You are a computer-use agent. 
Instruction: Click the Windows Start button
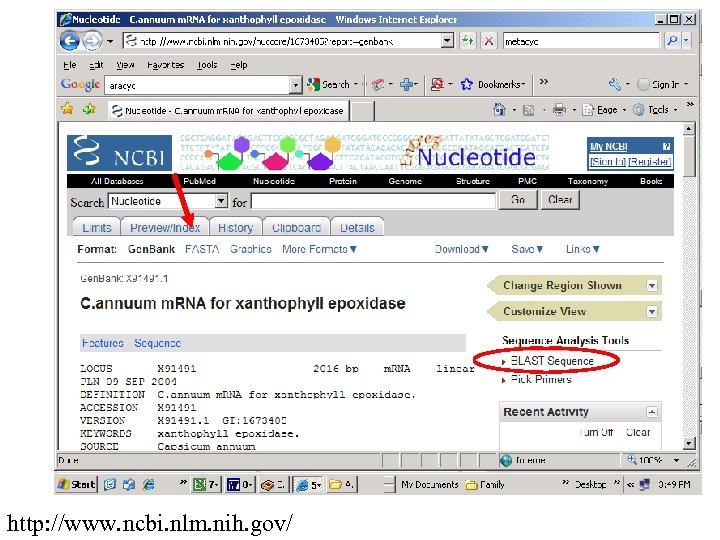coord(77,484)
